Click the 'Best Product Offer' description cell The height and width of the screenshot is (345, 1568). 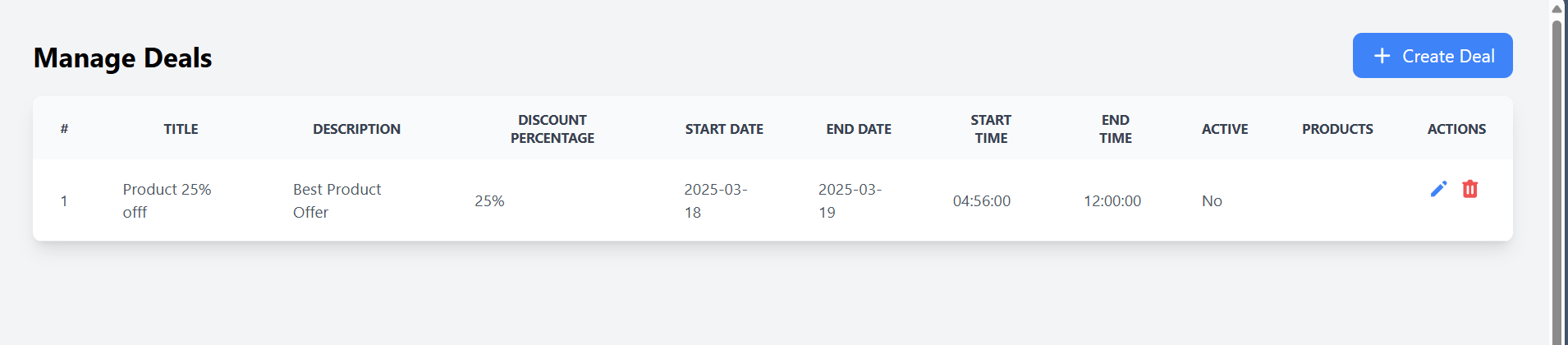coord(337,200)
